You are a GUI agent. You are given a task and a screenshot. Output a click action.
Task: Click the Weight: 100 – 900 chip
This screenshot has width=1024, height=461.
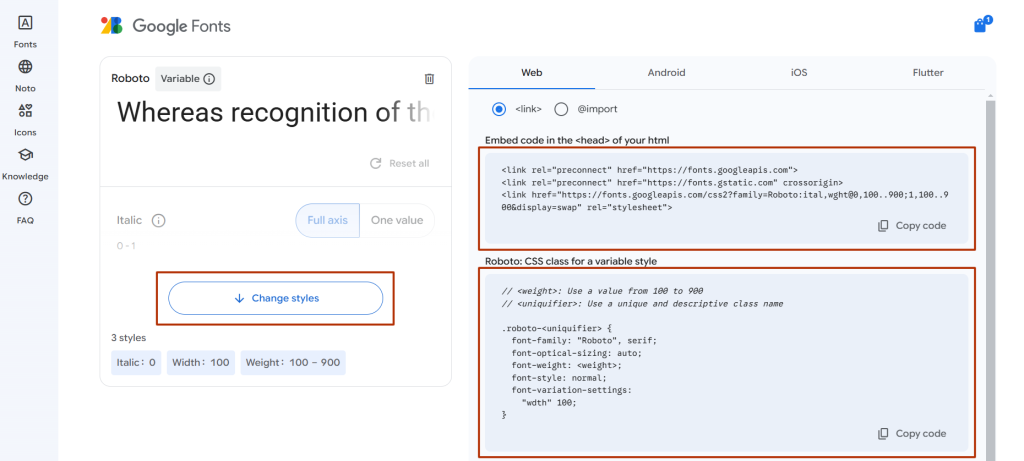click(293, 362)
